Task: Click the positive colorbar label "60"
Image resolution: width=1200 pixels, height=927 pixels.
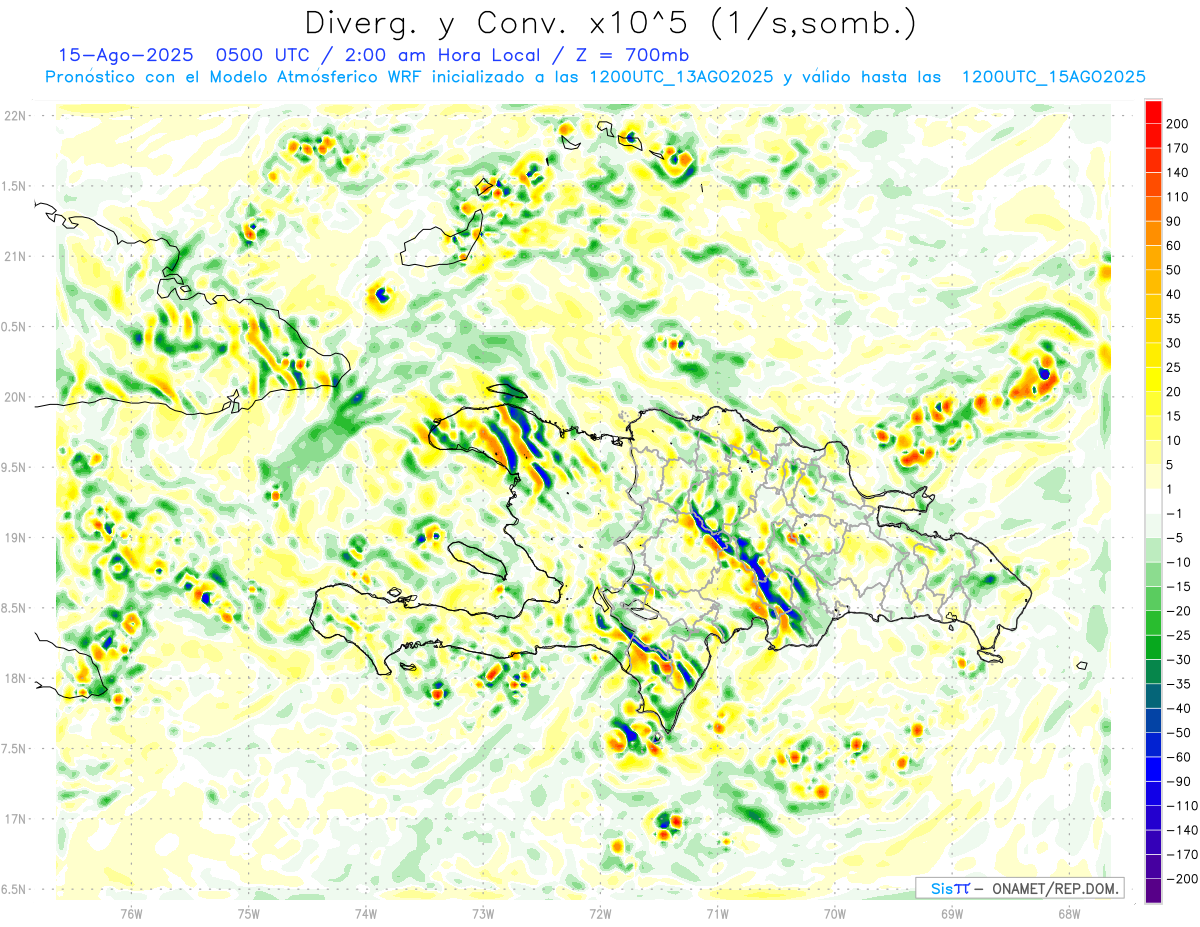Action: (x=1174, y=245)
